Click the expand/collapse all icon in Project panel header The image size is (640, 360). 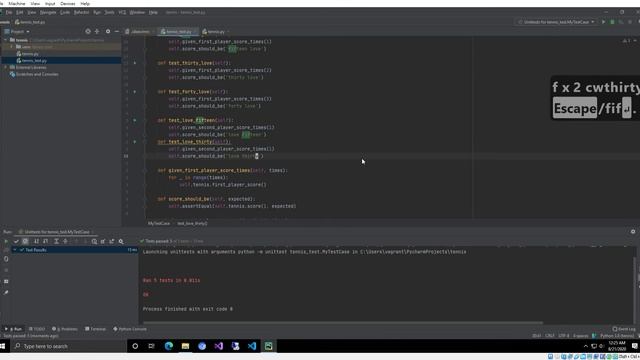97,31
